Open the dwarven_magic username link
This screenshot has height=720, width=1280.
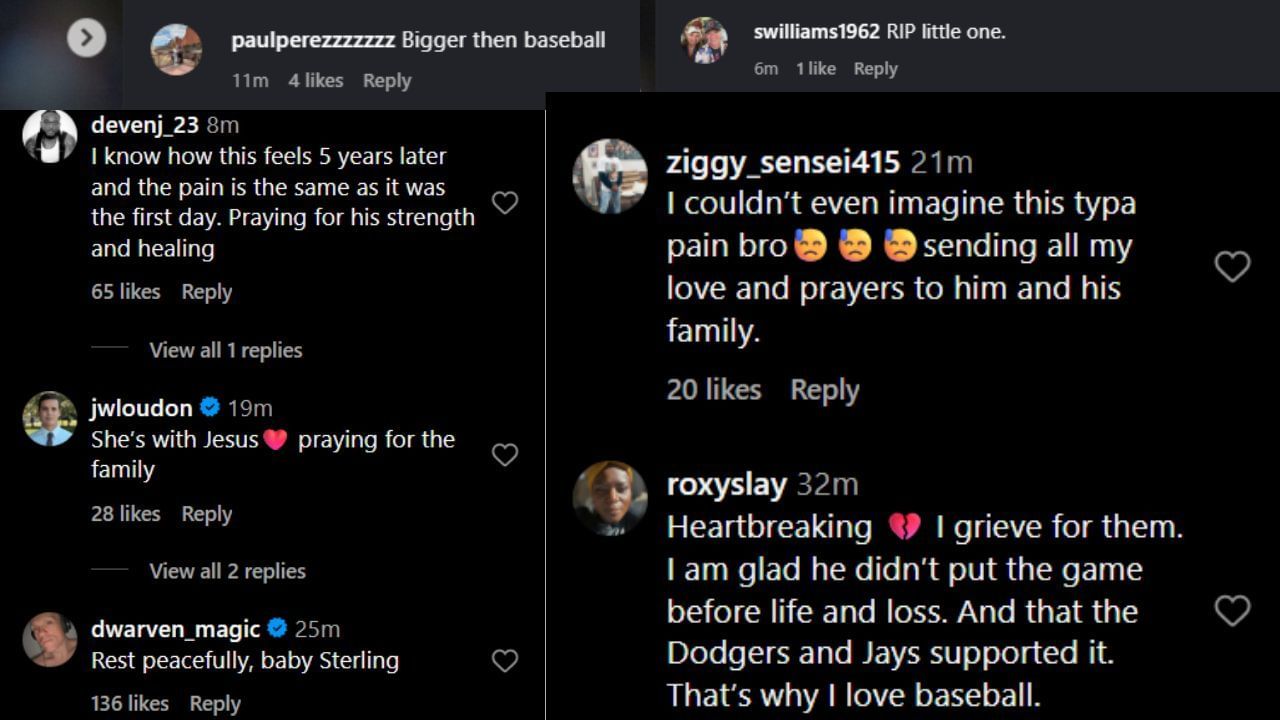click(x=175, y=629)
